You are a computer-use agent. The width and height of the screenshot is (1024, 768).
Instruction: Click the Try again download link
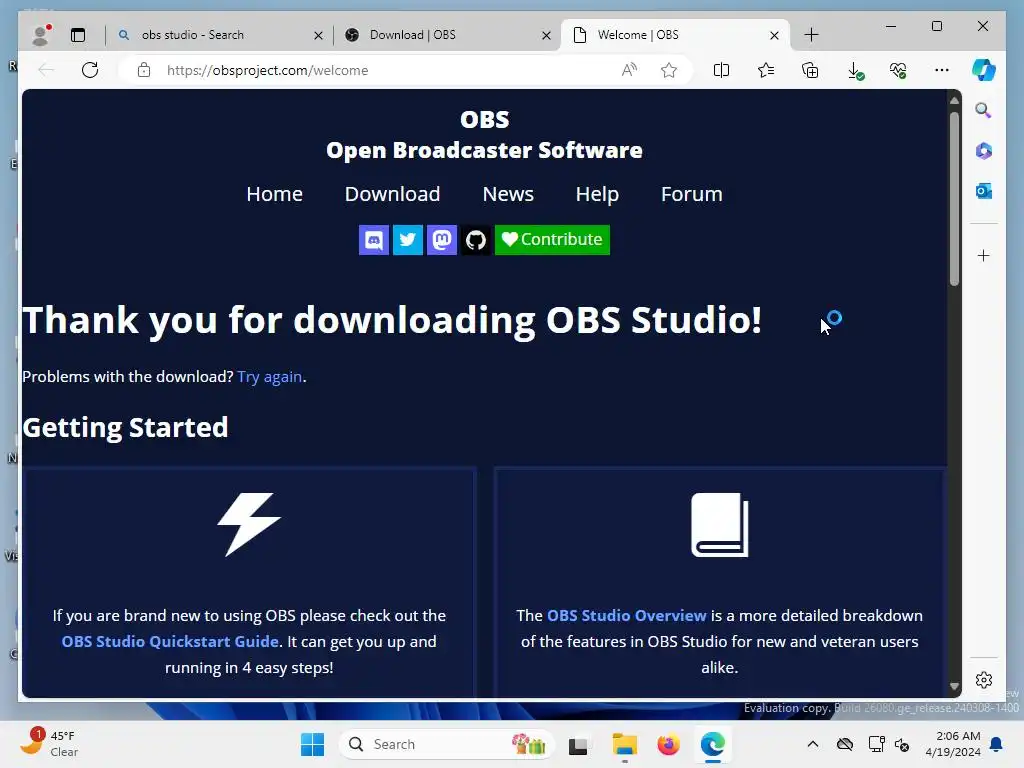(269, 377)
